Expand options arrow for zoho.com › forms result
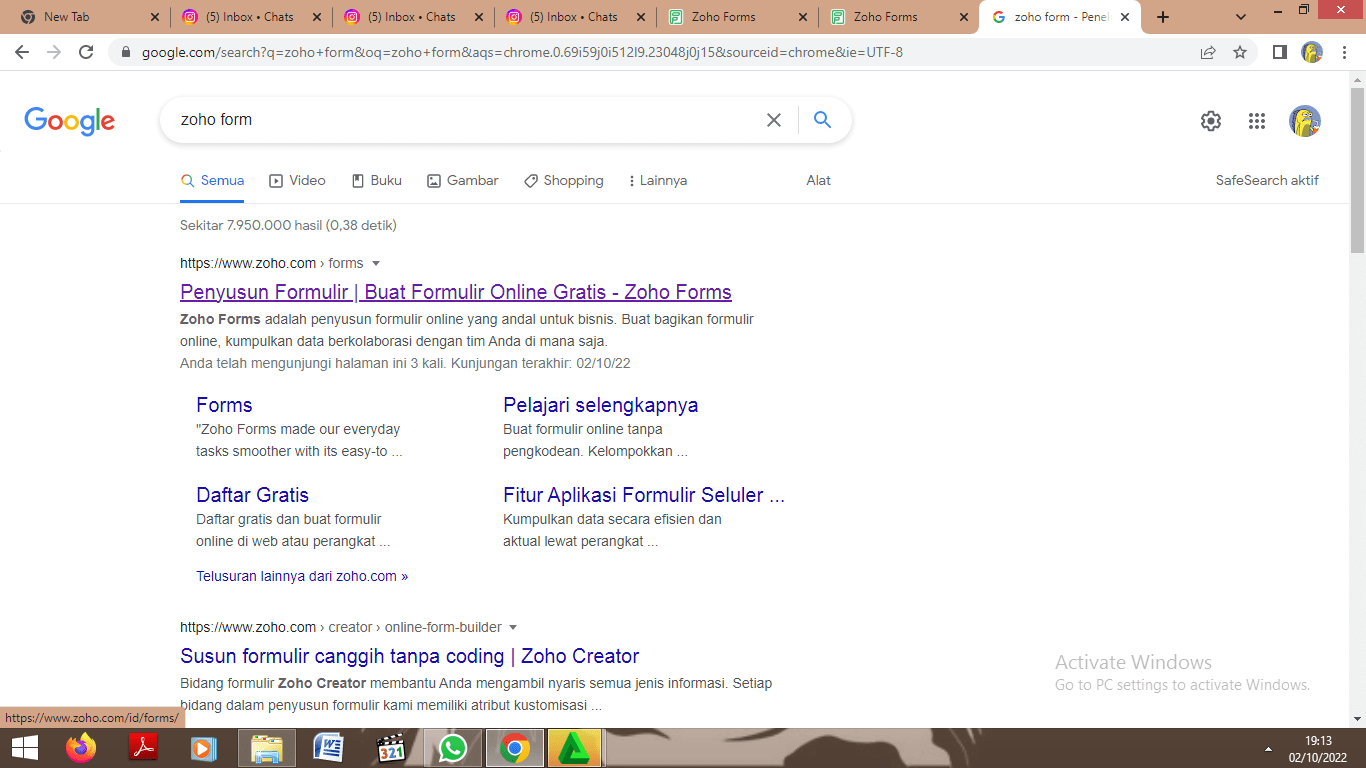 pyautogui.click(x=376, y=264)
